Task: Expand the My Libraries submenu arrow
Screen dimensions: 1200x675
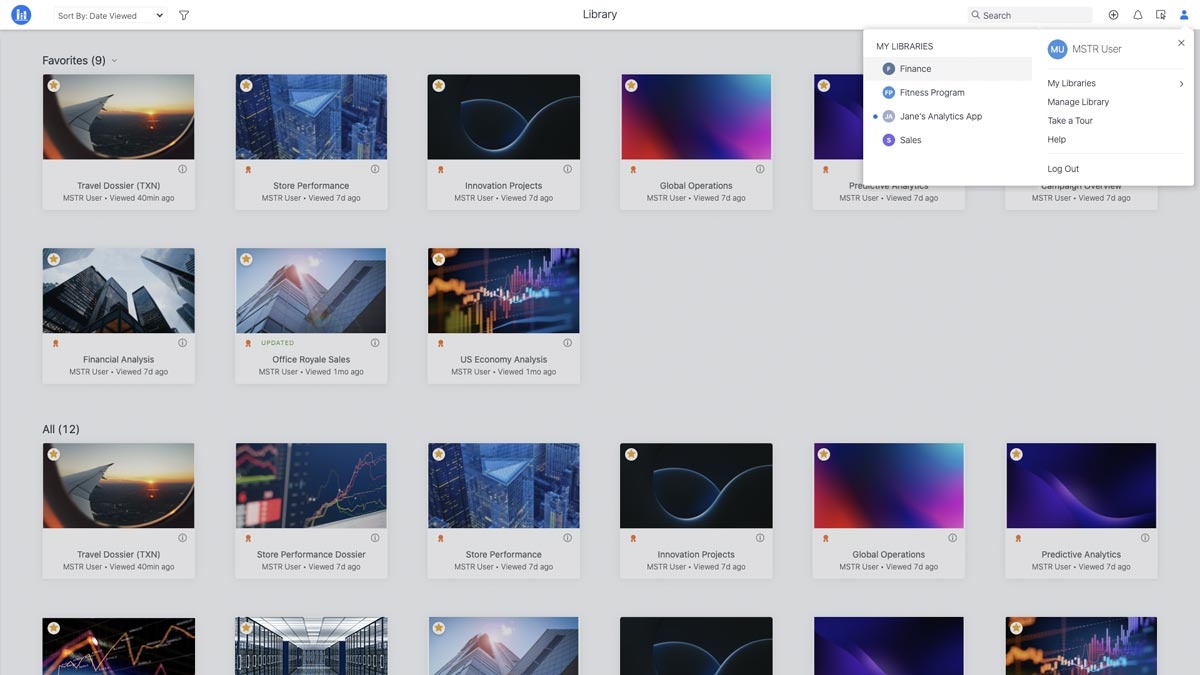Action: pyautogui.click(x=1181, y=82)
